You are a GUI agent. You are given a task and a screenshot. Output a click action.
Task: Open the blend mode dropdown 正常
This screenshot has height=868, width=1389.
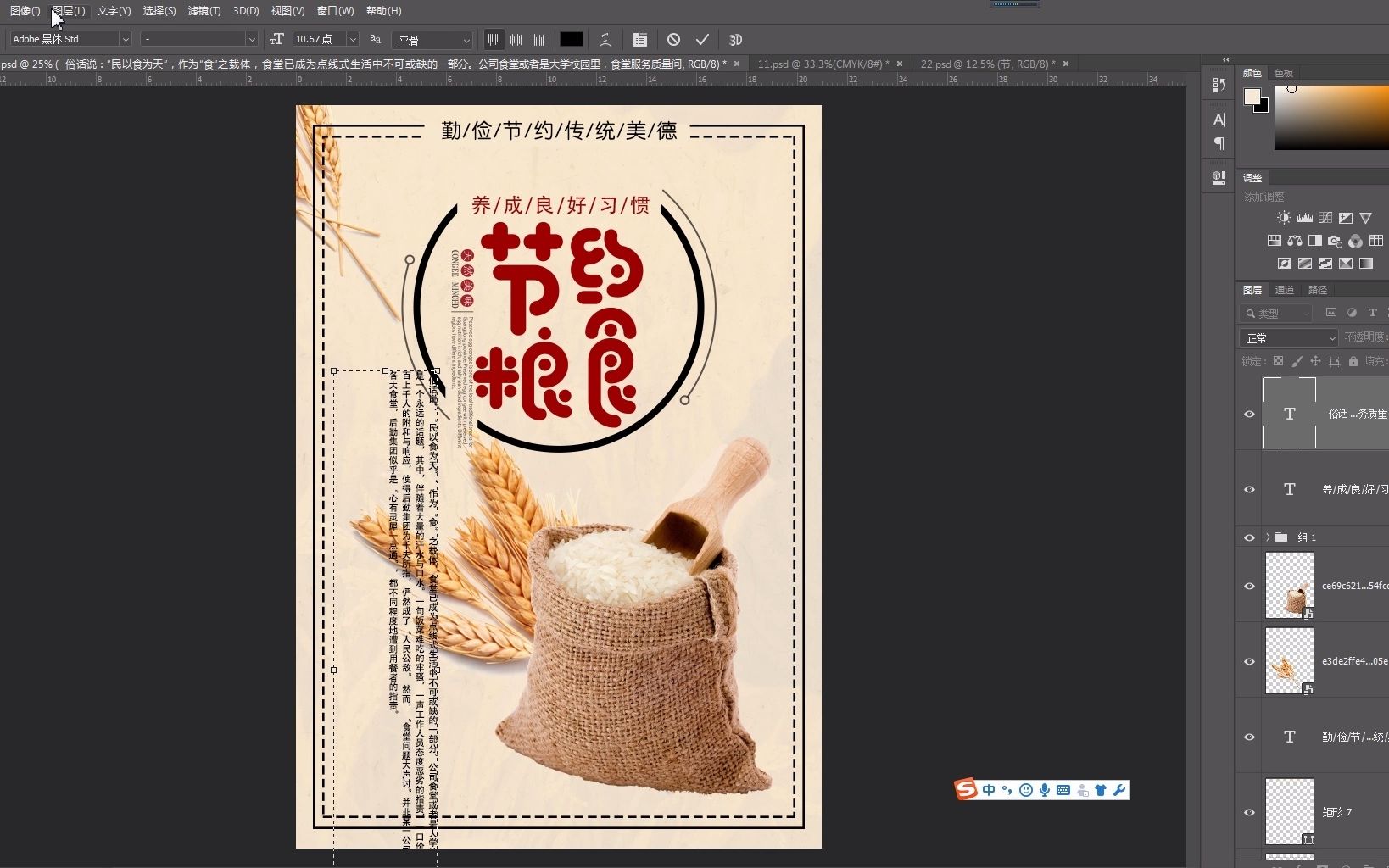click(1289, 338)
